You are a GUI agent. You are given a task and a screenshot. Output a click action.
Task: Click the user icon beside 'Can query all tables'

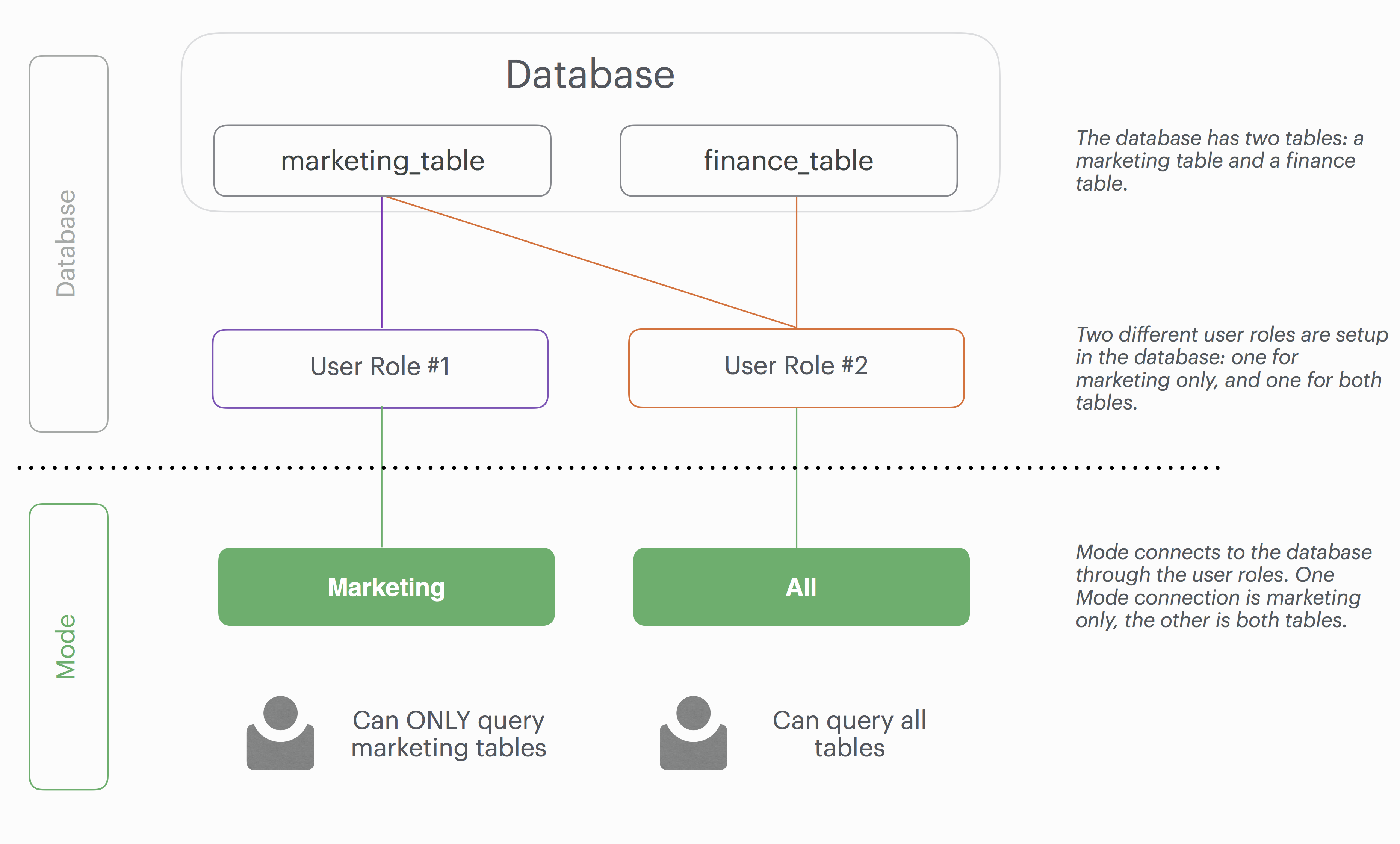click(693, 733)
